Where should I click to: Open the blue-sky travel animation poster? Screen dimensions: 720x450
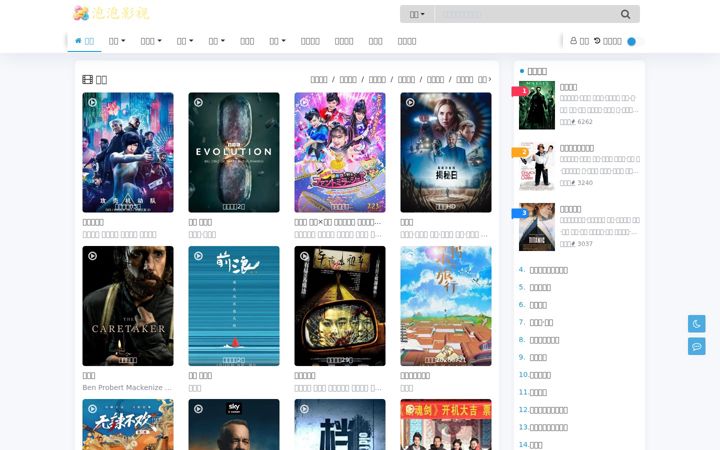(x=446, y=306)
